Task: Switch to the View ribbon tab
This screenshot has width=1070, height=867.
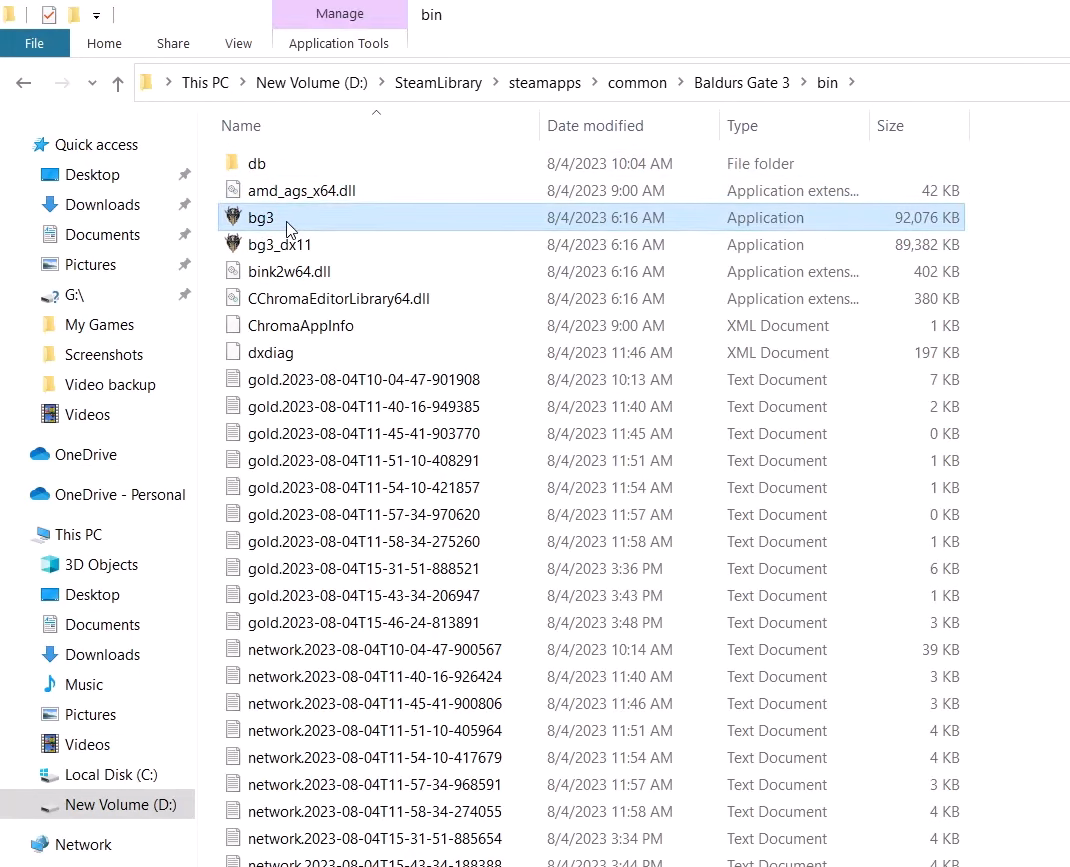Action: (238, 43)
